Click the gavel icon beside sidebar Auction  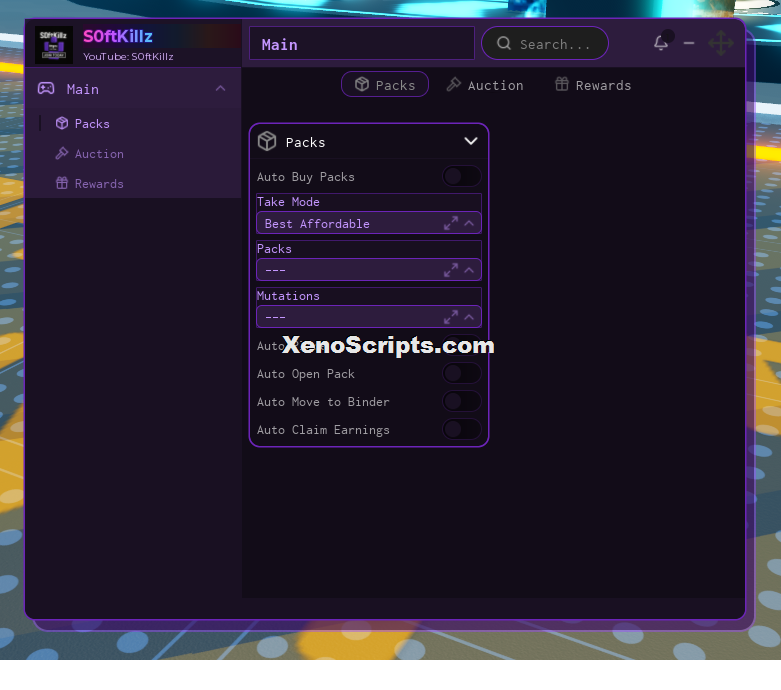click(62, 153)
